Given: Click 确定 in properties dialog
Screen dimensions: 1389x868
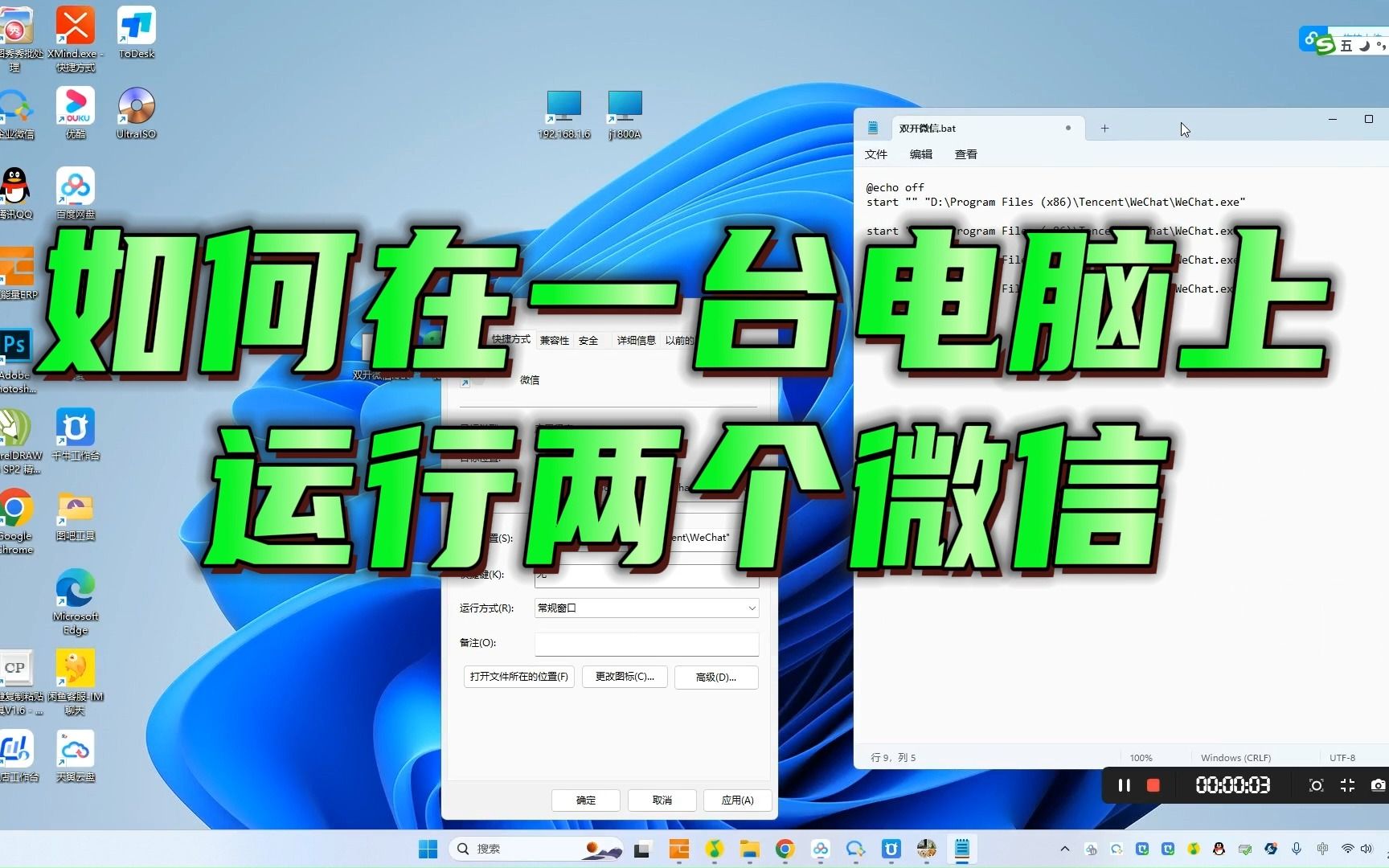Looking at the screenshot, I should coord(586,800).
